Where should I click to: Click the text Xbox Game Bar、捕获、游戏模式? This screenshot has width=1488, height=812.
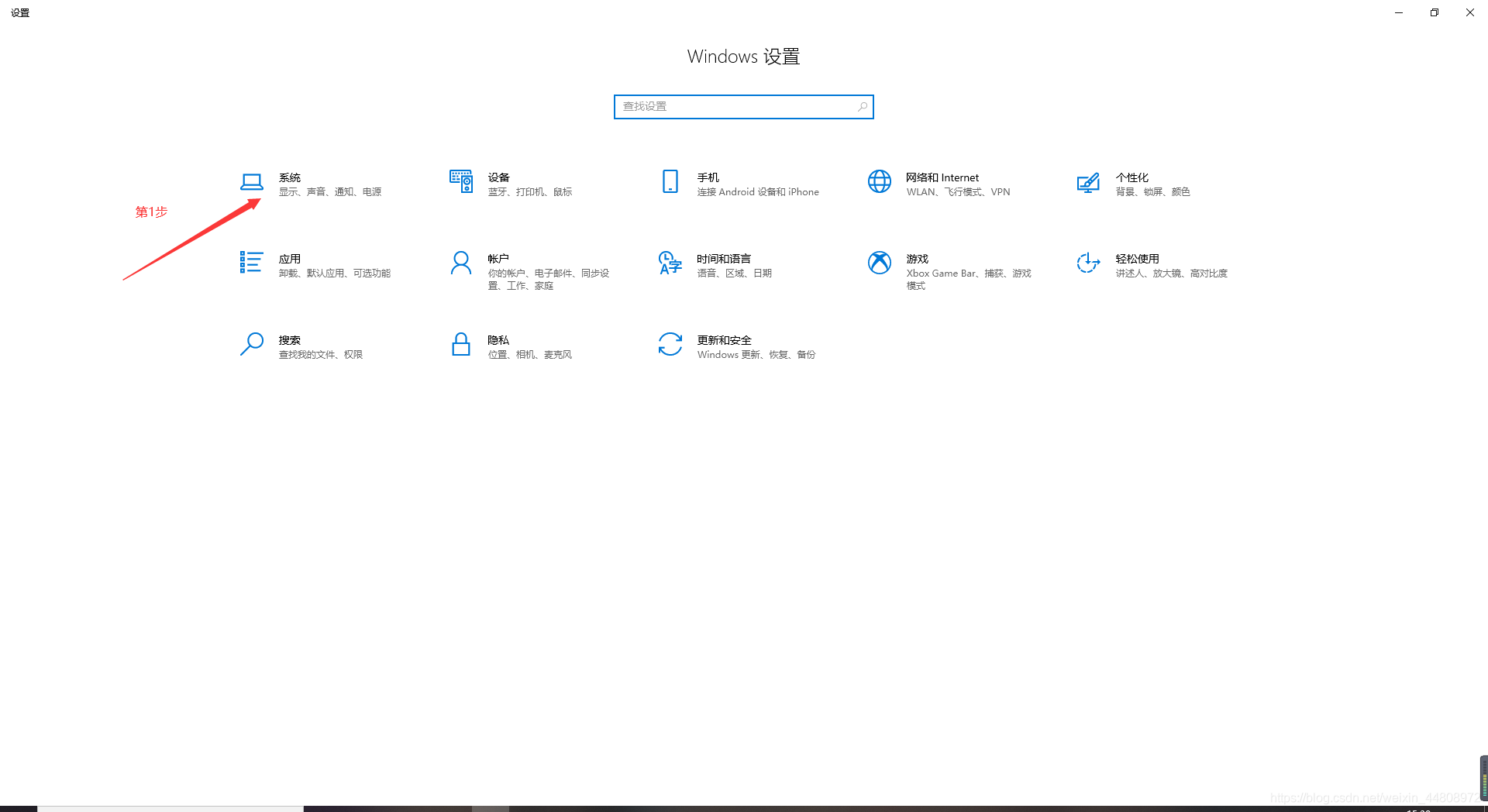[x=969, y=280]
